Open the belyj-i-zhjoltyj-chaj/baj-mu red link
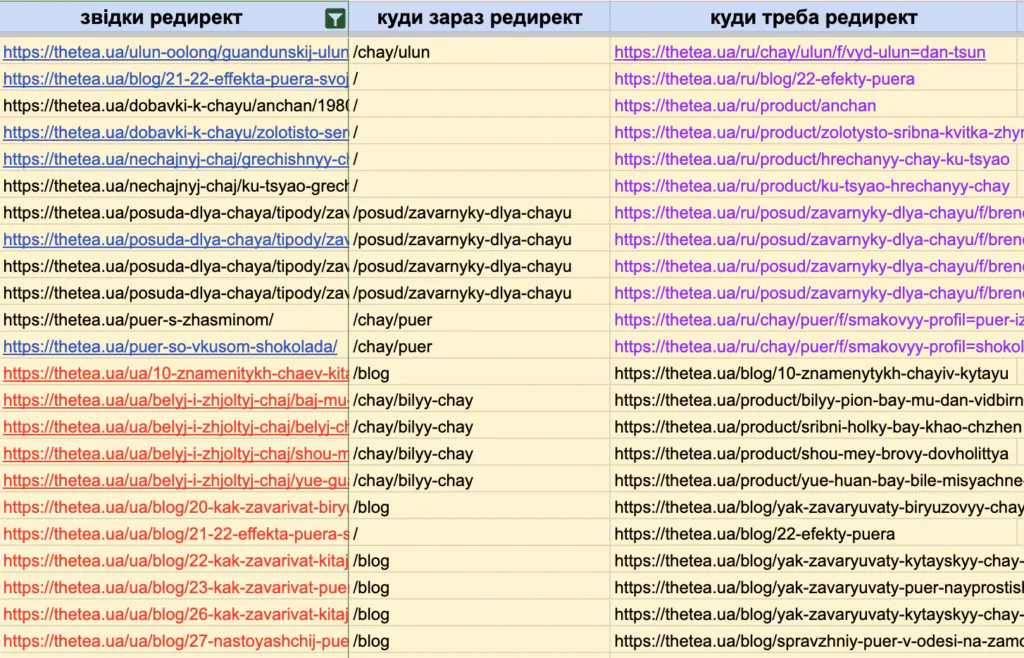 click(x=176, y=400)
